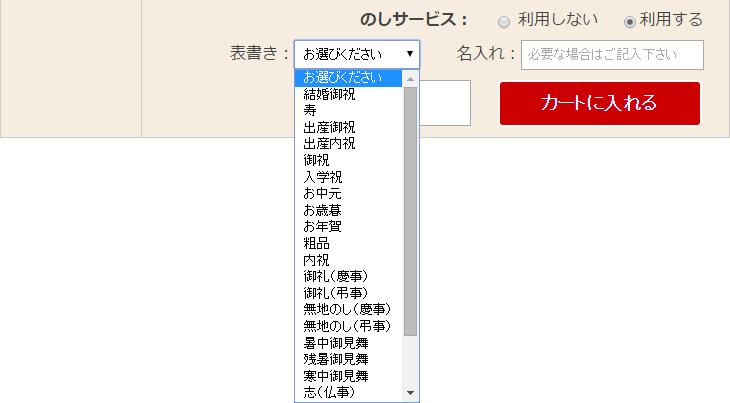Pick 入学祝 option in the list
The image size is (730, 403).
[x=348, y=177]
